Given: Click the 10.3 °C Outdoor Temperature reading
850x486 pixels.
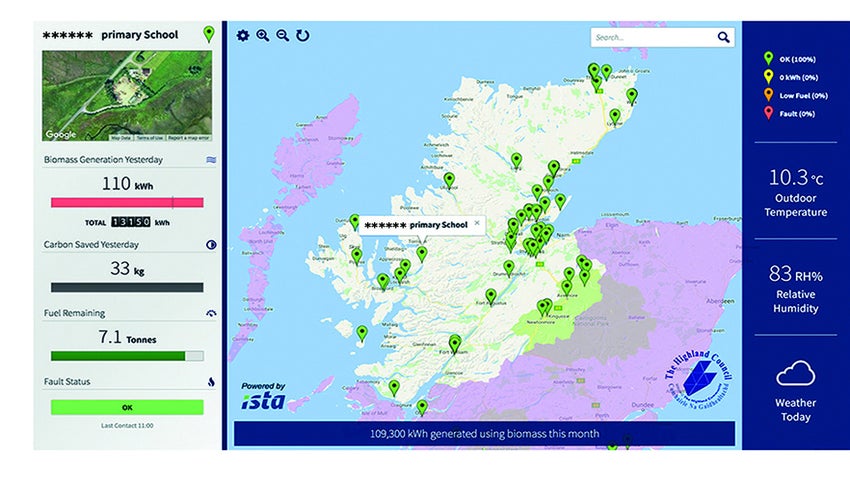Looking at the screenshot, I should [x=795, y=191].
